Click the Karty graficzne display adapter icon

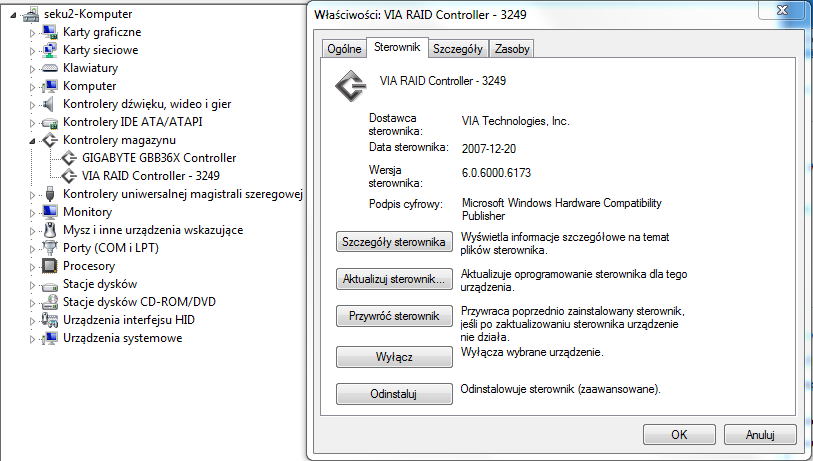pyautogui.click(x=50, y=32)
